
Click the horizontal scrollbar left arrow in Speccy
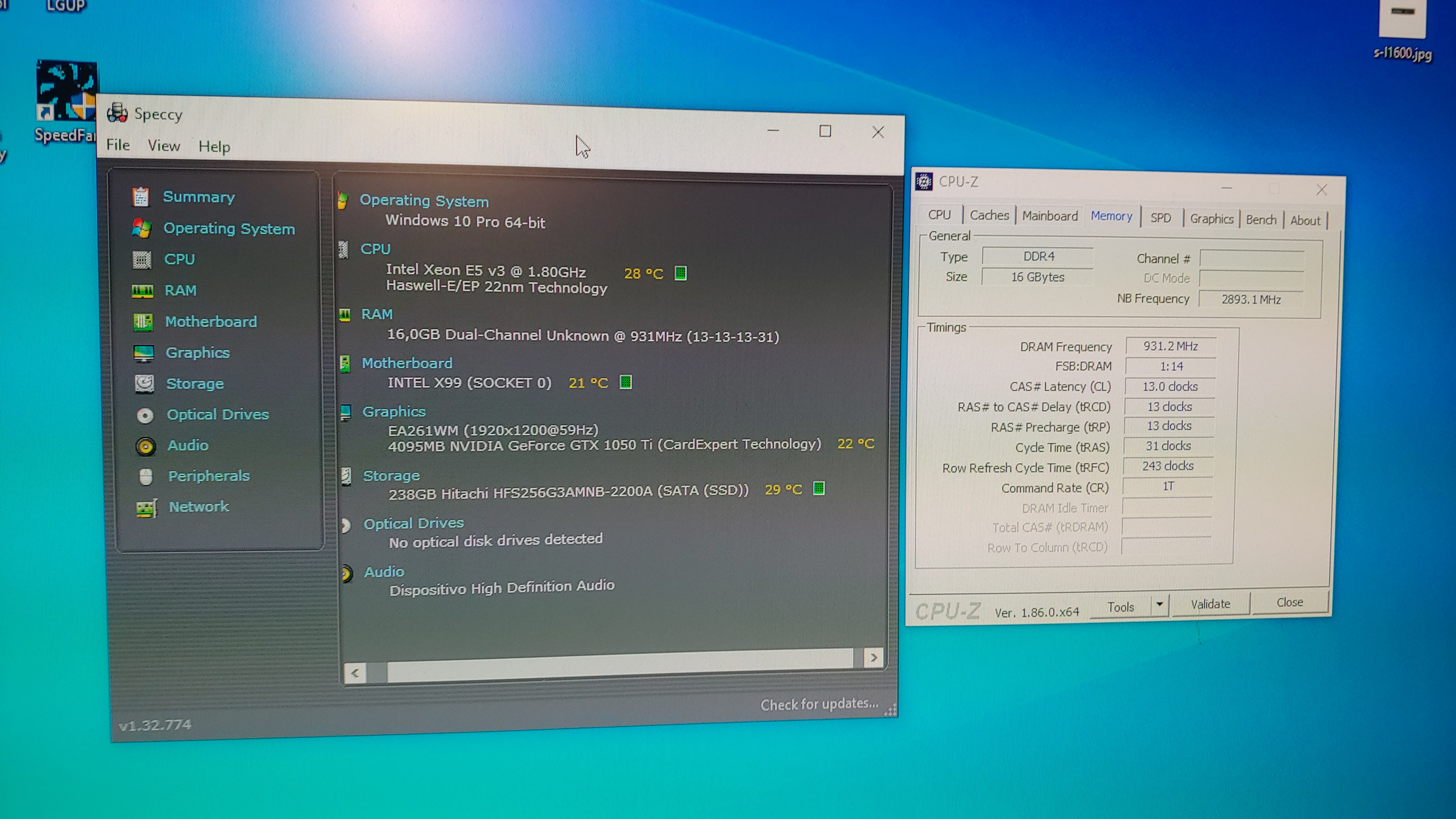355,673
